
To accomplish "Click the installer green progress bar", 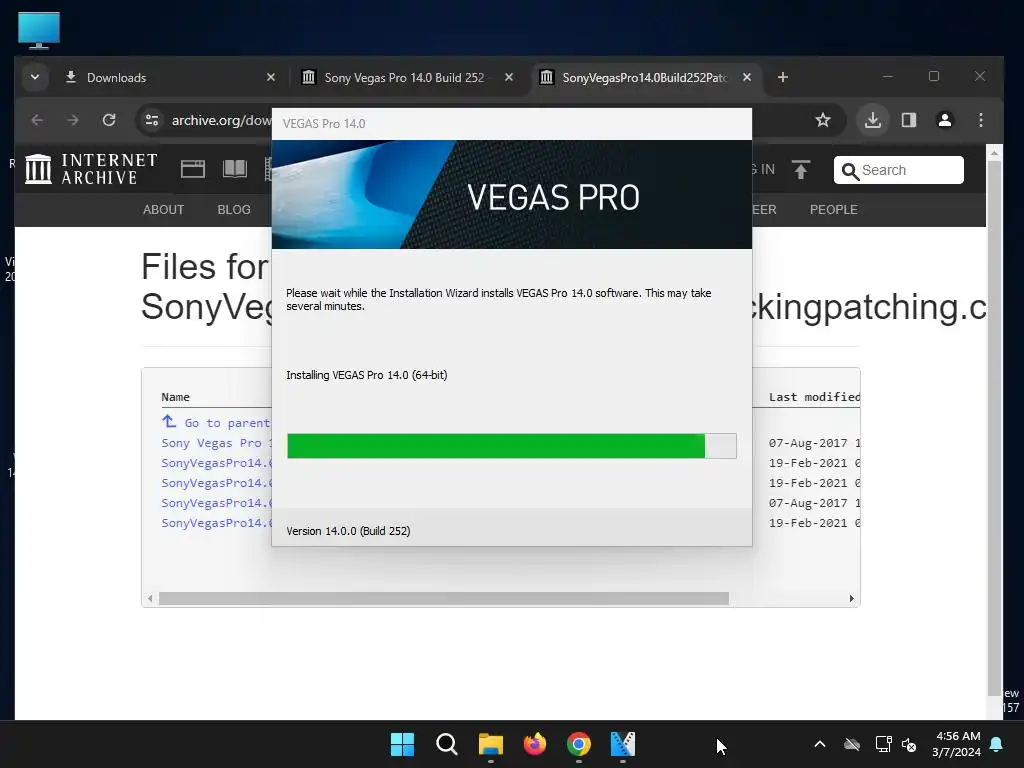I will [496, 446].
